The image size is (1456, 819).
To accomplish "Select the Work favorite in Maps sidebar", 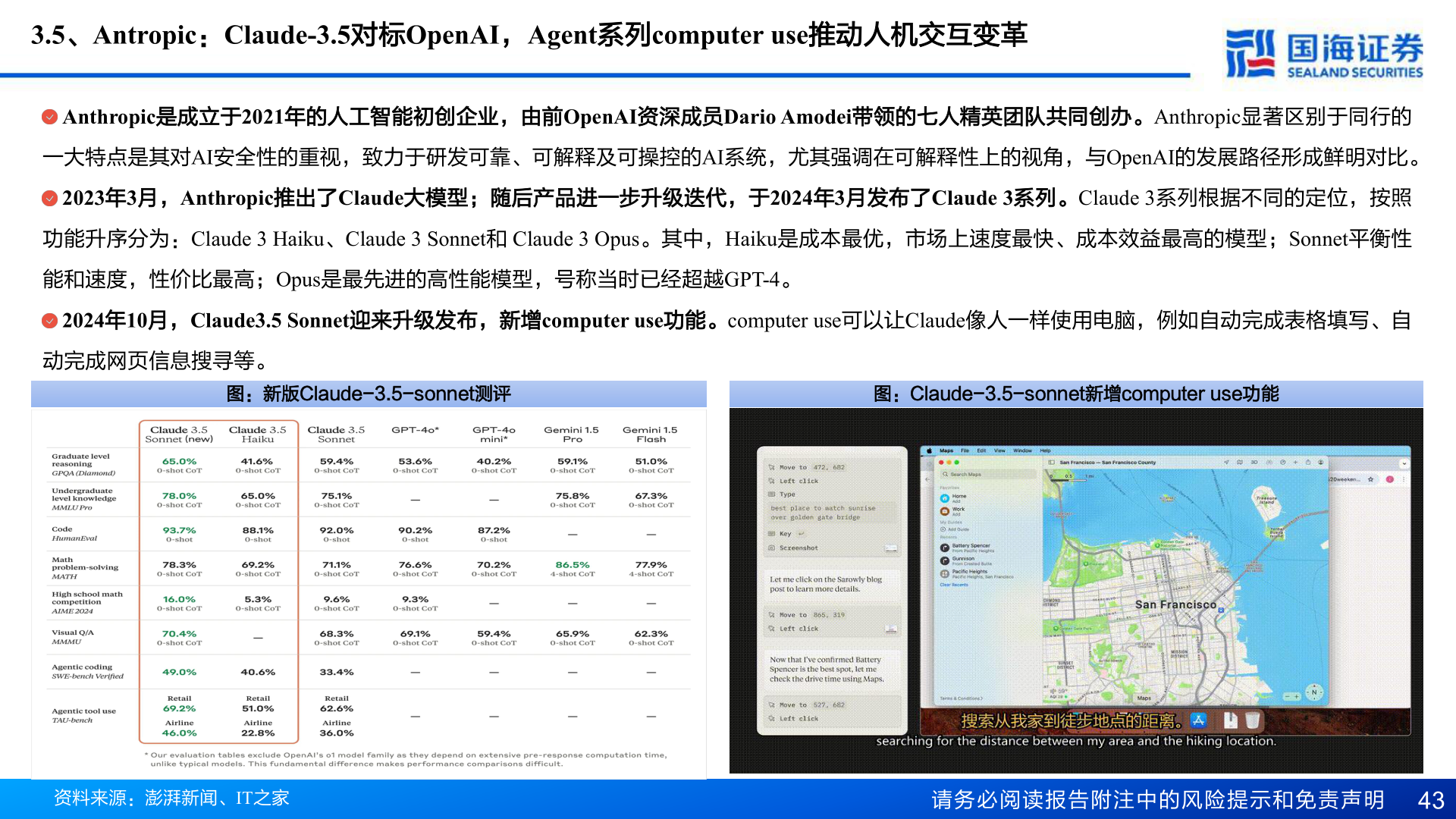I will click(954, 511).
